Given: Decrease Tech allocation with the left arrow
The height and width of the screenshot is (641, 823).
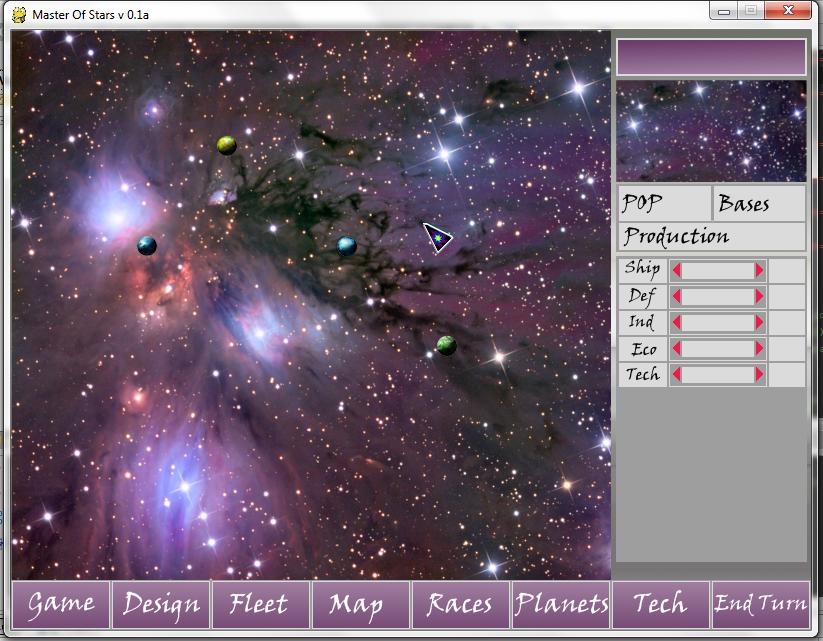Looking at the screenshot, I should click(x=677, y=375).
